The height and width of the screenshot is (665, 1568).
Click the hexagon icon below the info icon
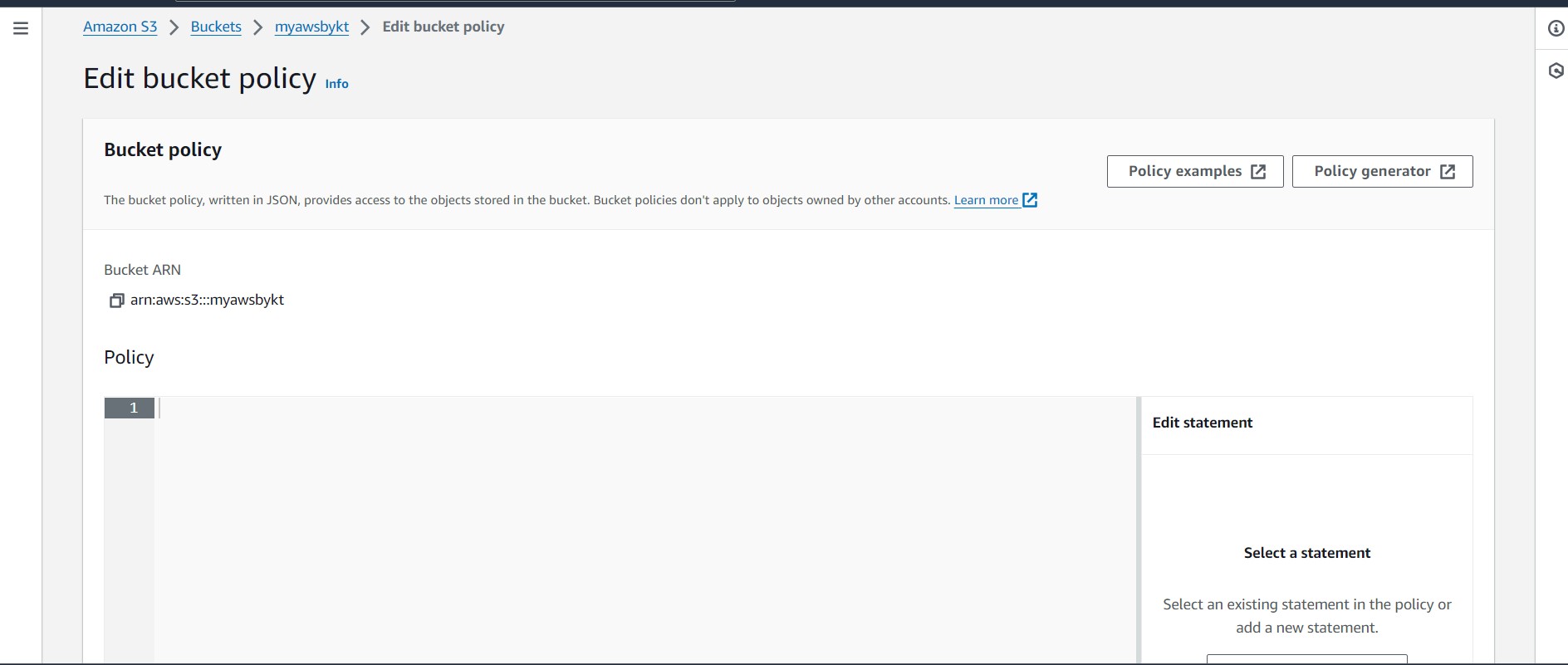pyautogui.click(x=1556, y=71)
